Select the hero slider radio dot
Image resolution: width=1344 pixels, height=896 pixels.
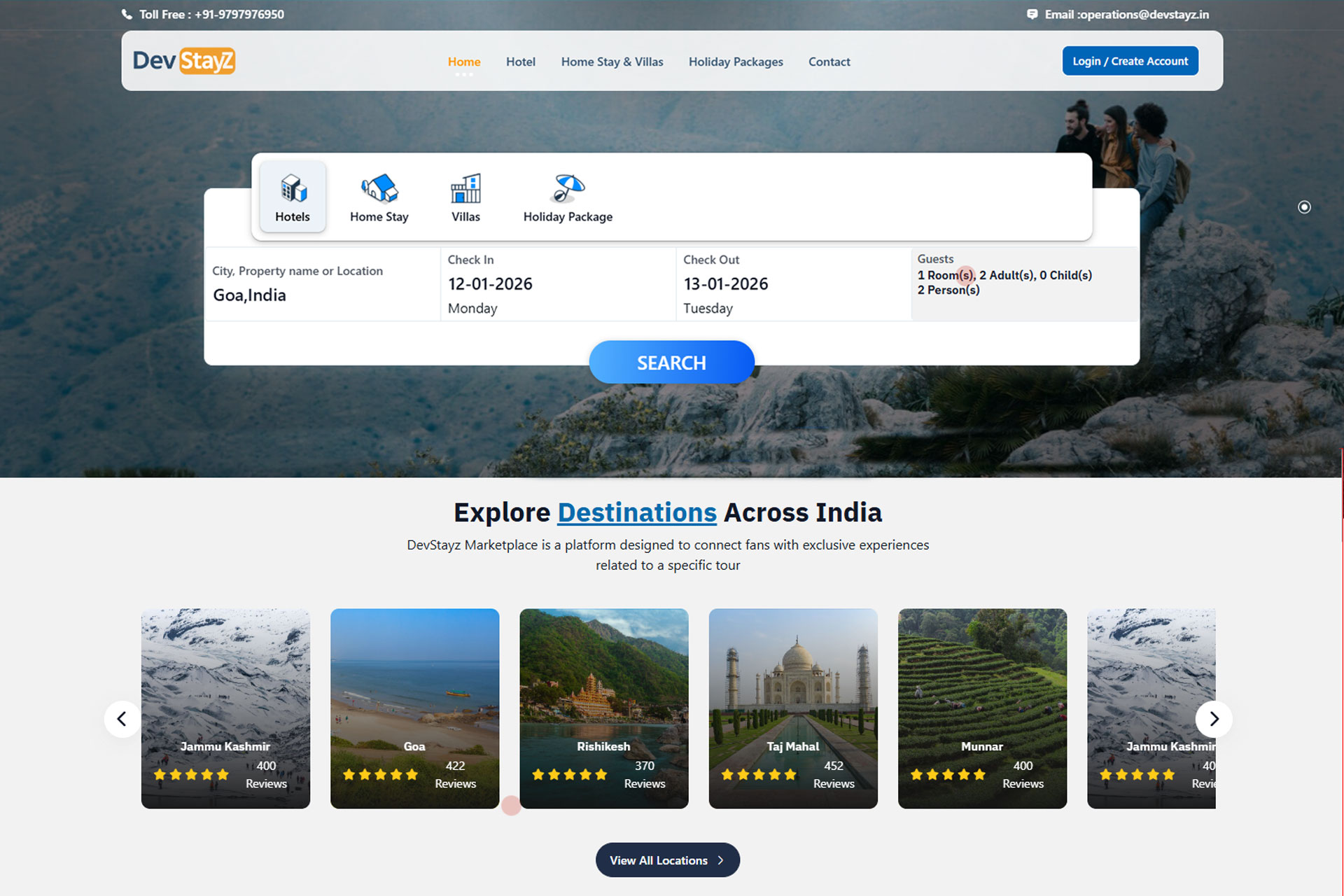(1304, 207)
